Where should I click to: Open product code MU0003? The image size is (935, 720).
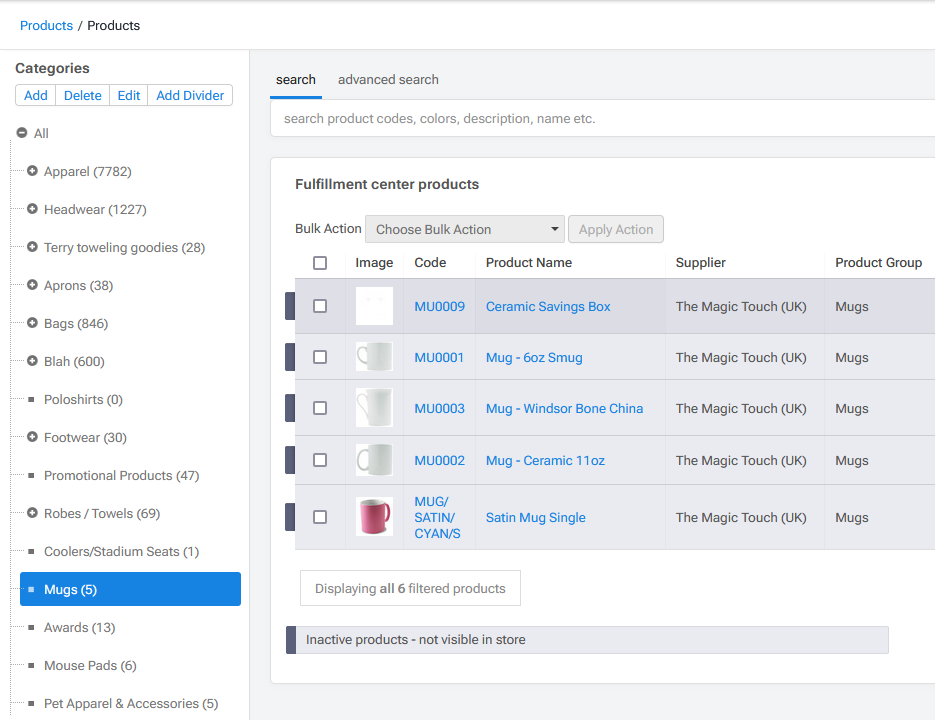point(439,409)
